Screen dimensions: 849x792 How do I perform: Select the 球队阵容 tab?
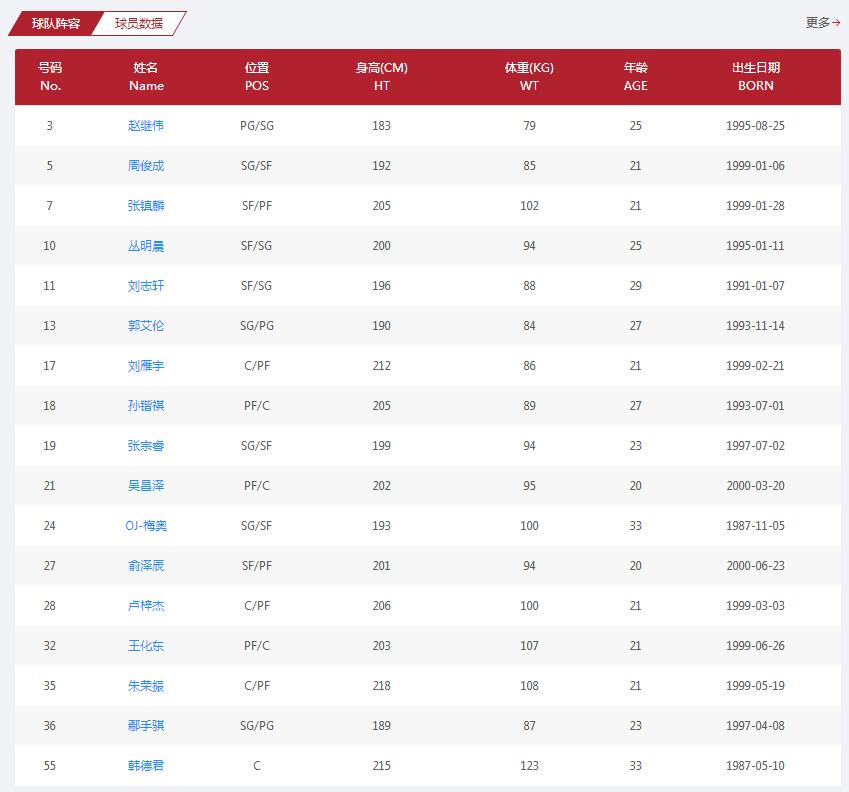coord(55,23)
